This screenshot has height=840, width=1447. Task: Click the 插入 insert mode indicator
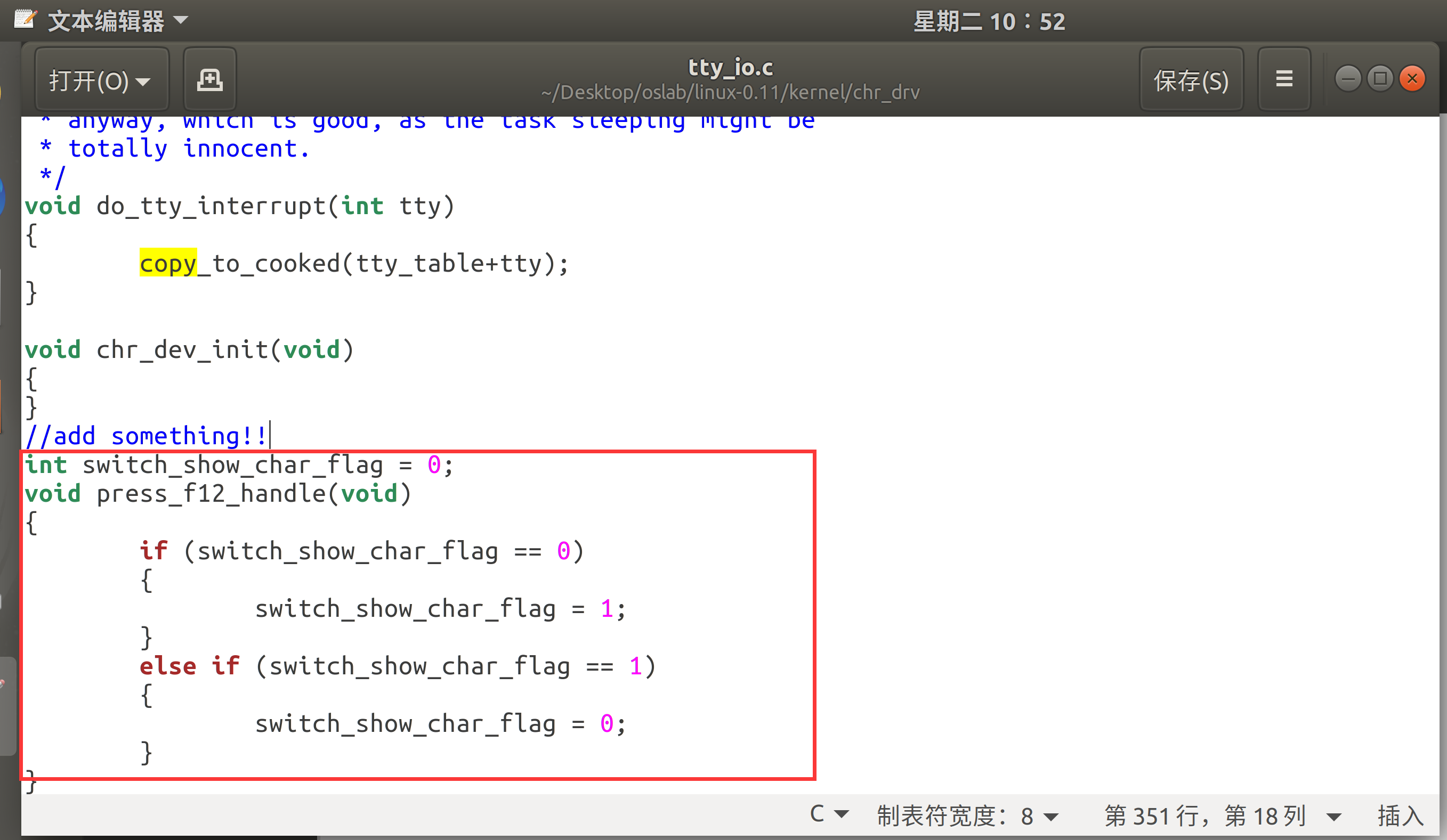coord(1400,815)
